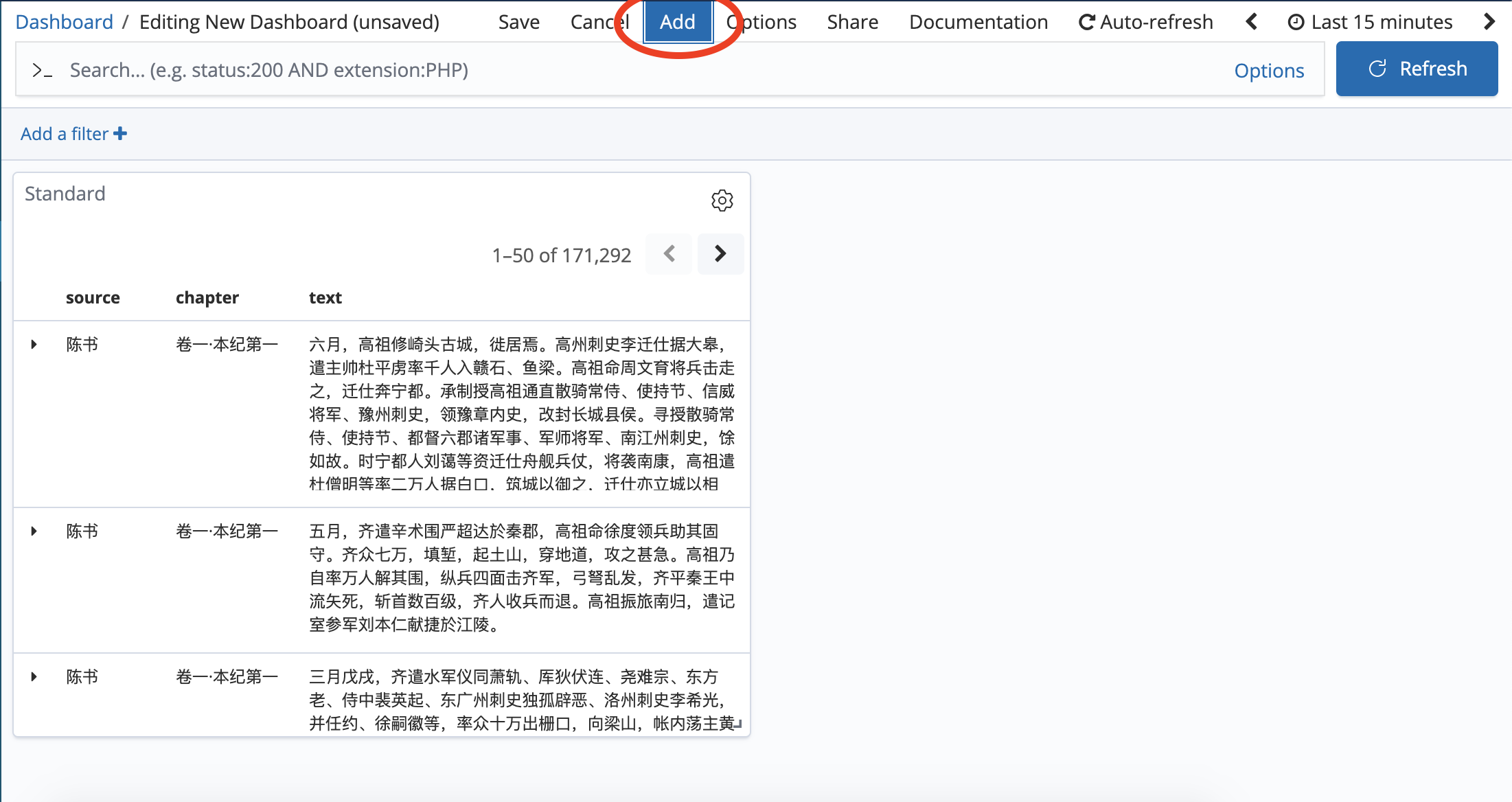Go to the Dashboard breadcrumb link
The width and height of the screenshot is (1512, 802).
click(x=64, y=22)
